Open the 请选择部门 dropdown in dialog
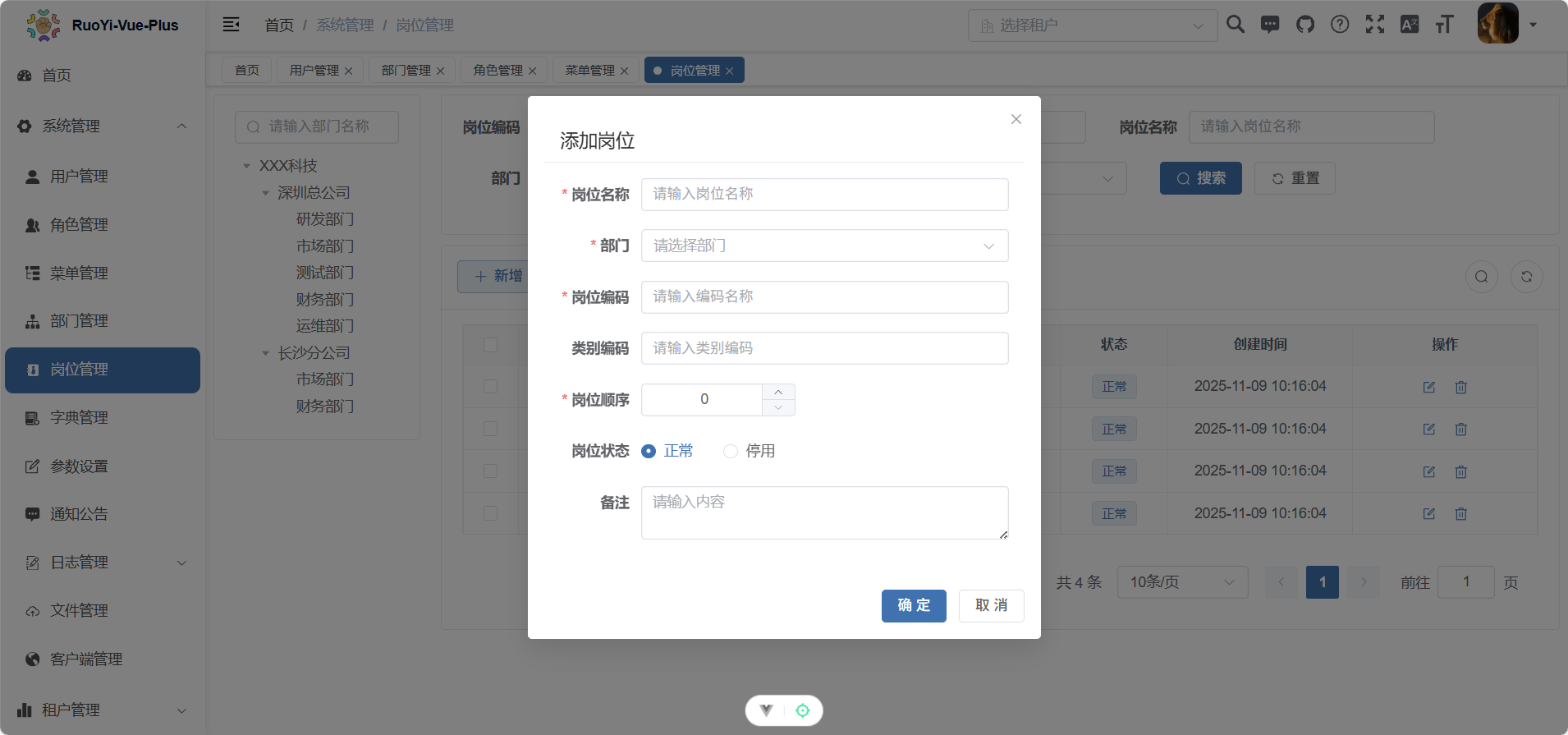Image resolution: width=1568 pixels, height=735 pixels. coord(824,246)
